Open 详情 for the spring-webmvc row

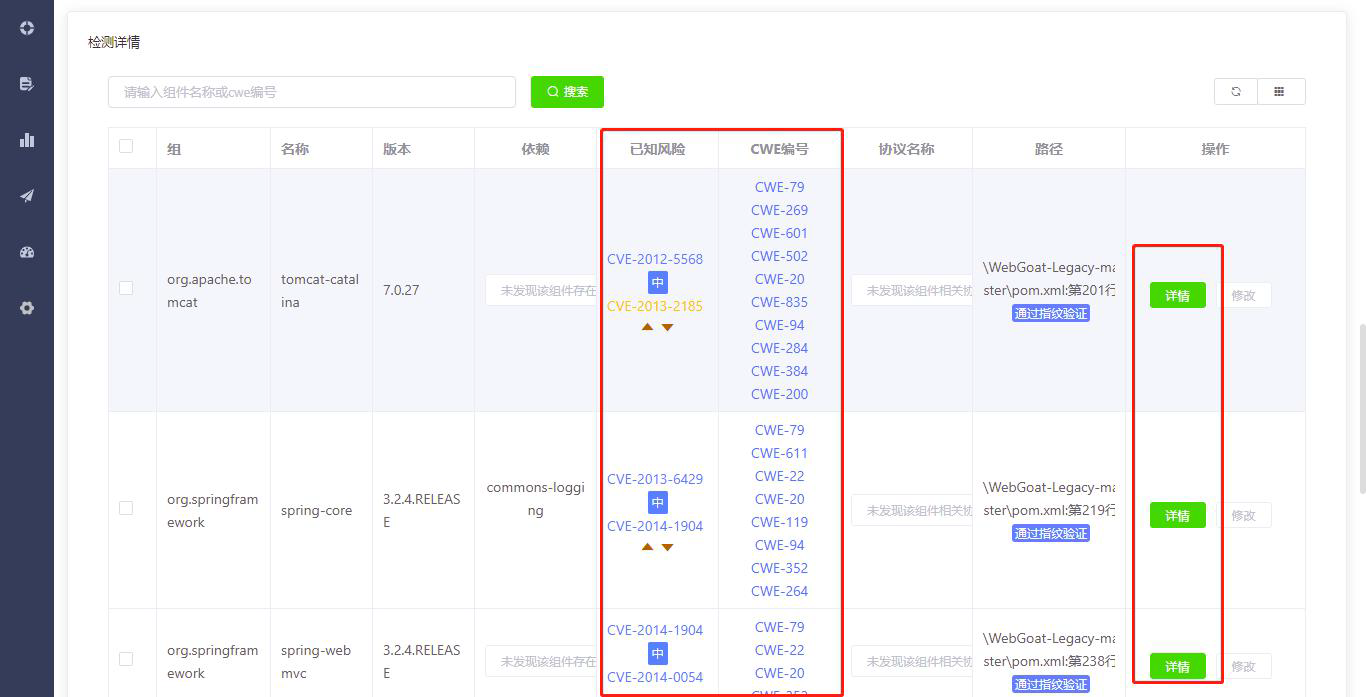pos(1178,666)
